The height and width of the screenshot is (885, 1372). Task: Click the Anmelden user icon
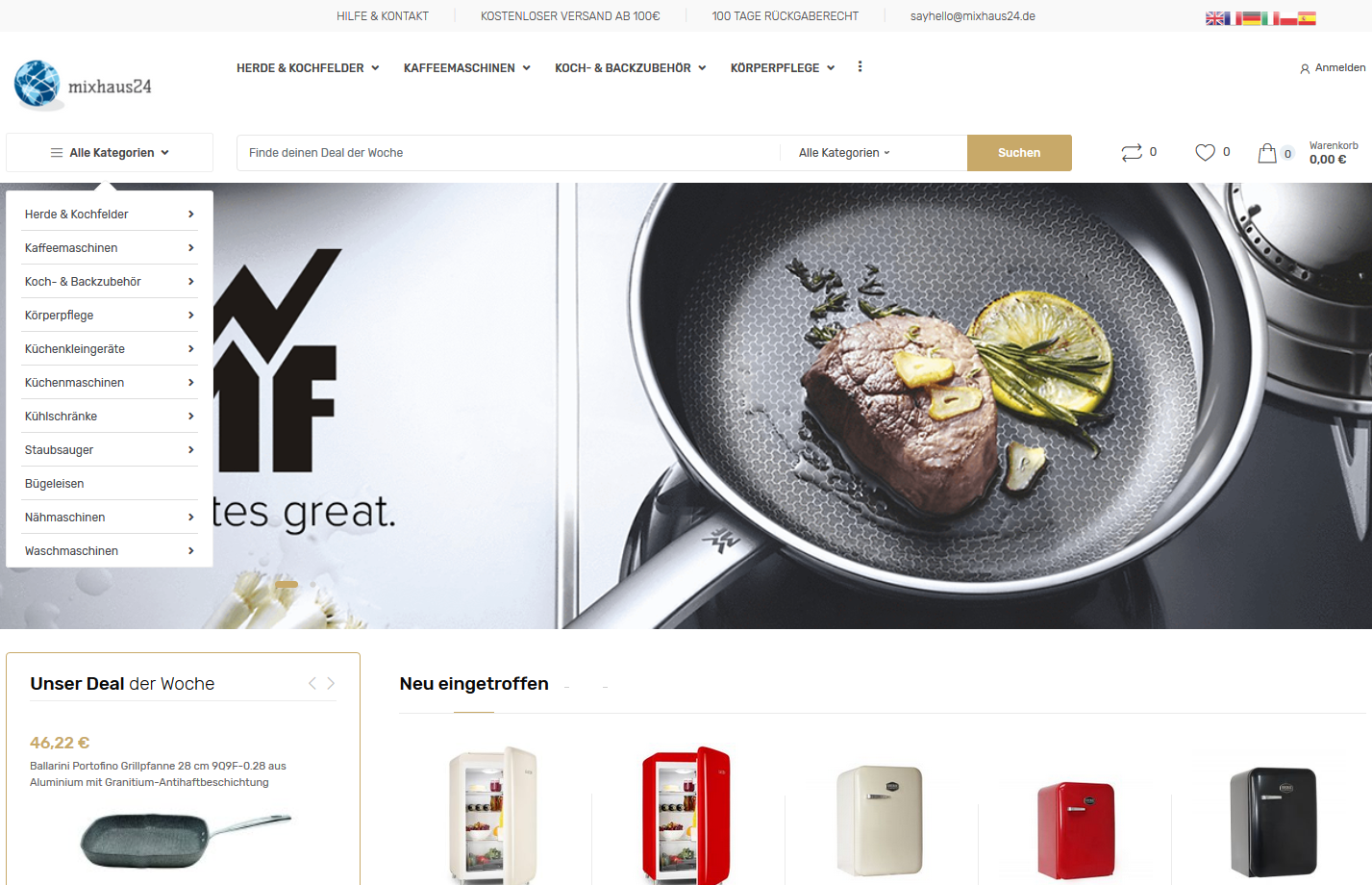click(1305, 68)
